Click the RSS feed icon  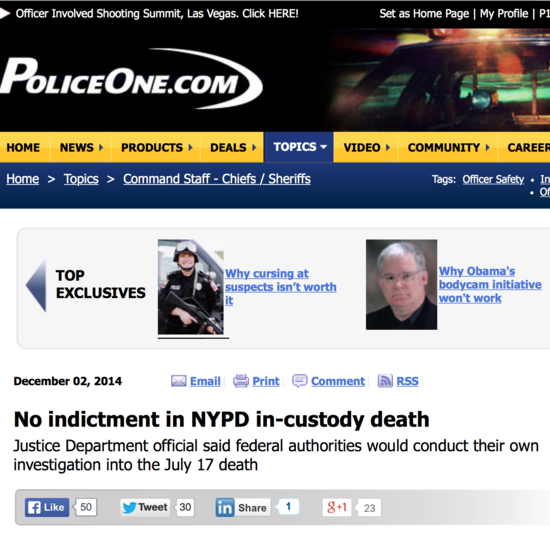385,381
